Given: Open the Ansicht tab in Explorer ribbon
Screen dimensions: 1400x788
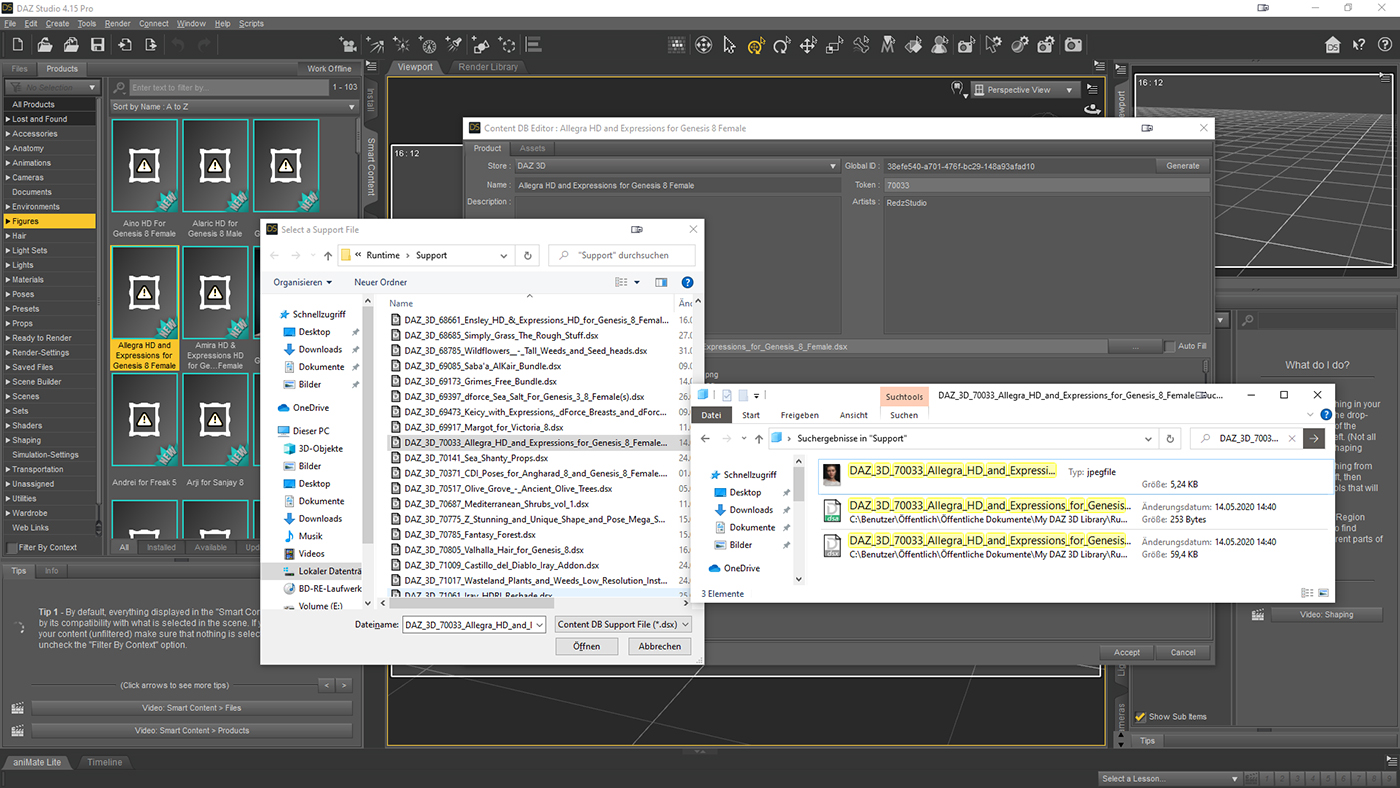Looking at the screenshot, I should tap(853, 415).
